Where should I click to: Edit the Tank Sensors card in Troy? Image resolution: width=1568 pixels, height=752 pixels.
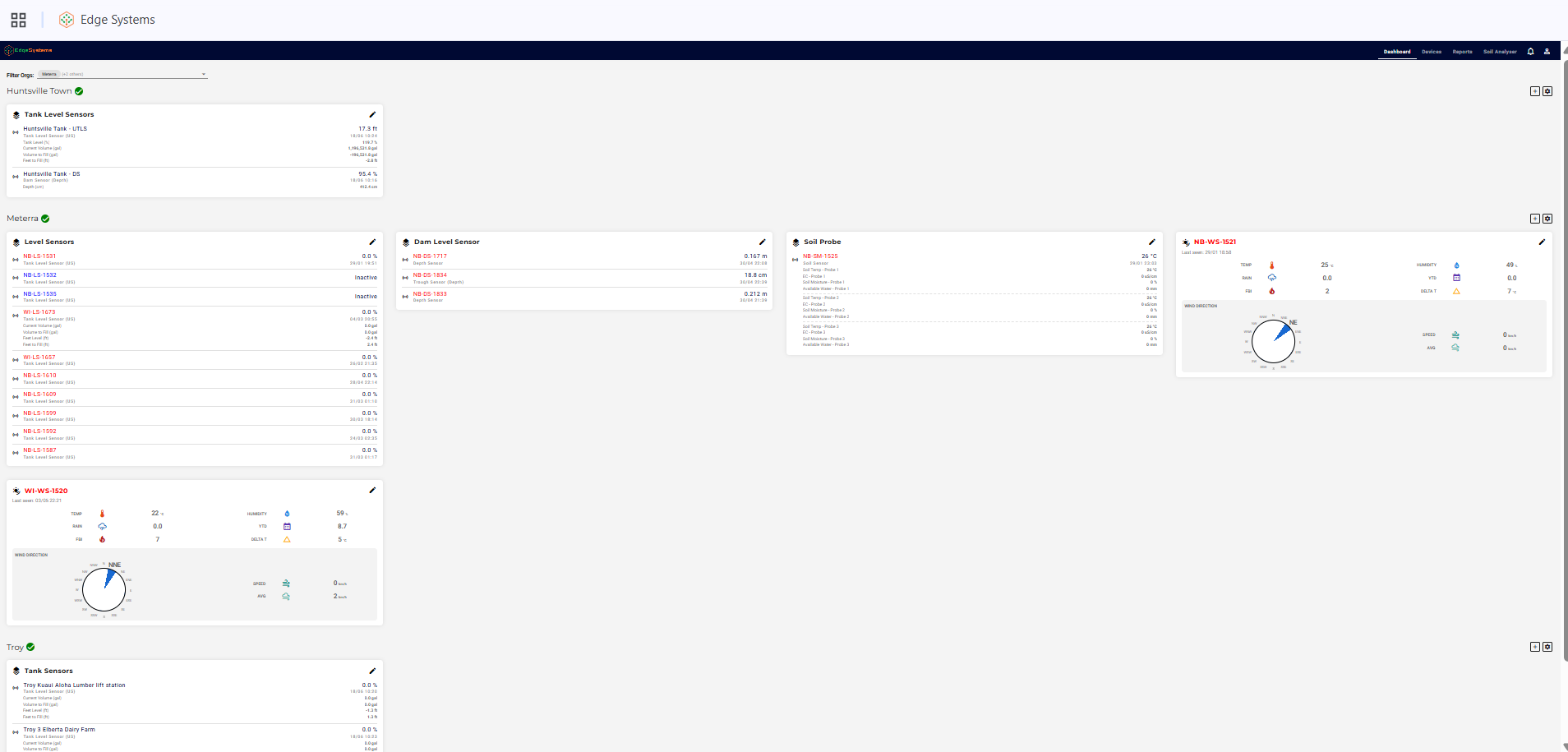click(x=372, y=671)
